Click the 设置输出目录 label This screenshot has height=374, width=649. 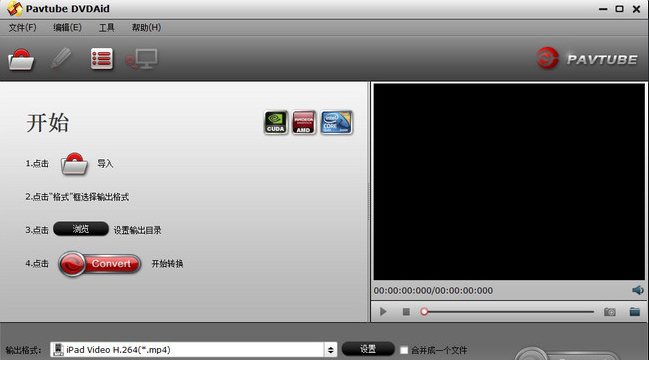pos(137,230)
